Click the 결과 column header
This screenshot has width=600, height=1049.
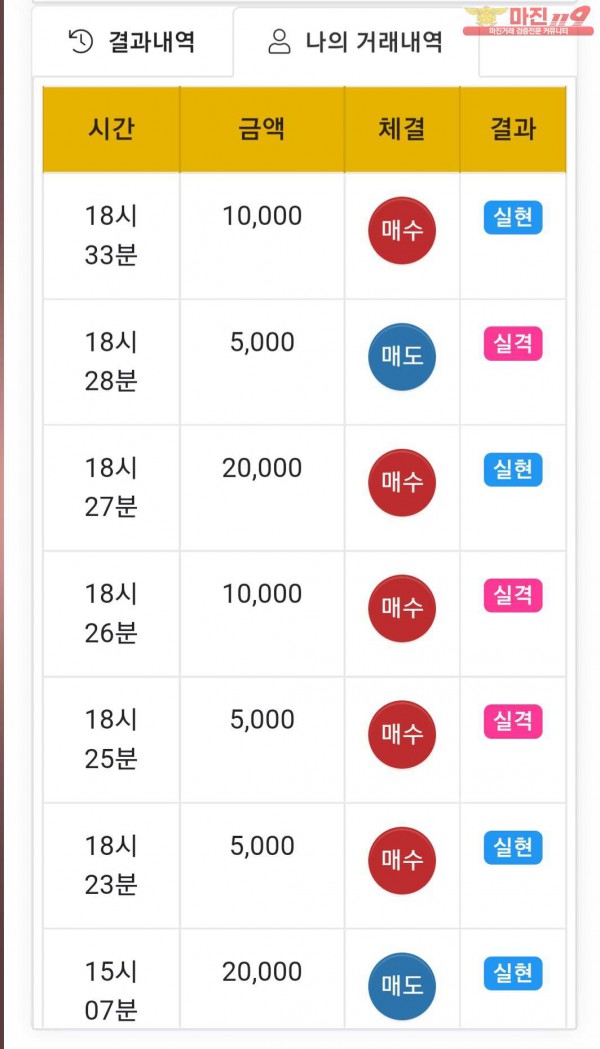513,129
